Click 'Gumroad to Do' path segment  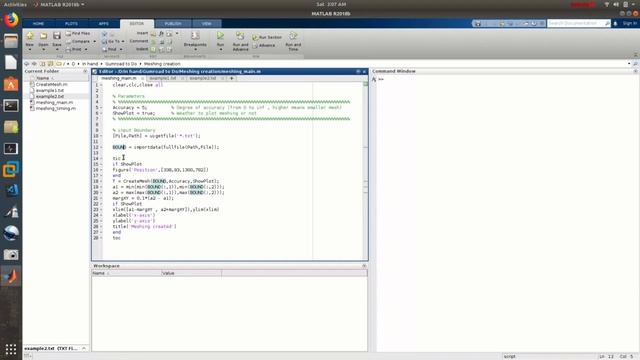click(121, 64)
